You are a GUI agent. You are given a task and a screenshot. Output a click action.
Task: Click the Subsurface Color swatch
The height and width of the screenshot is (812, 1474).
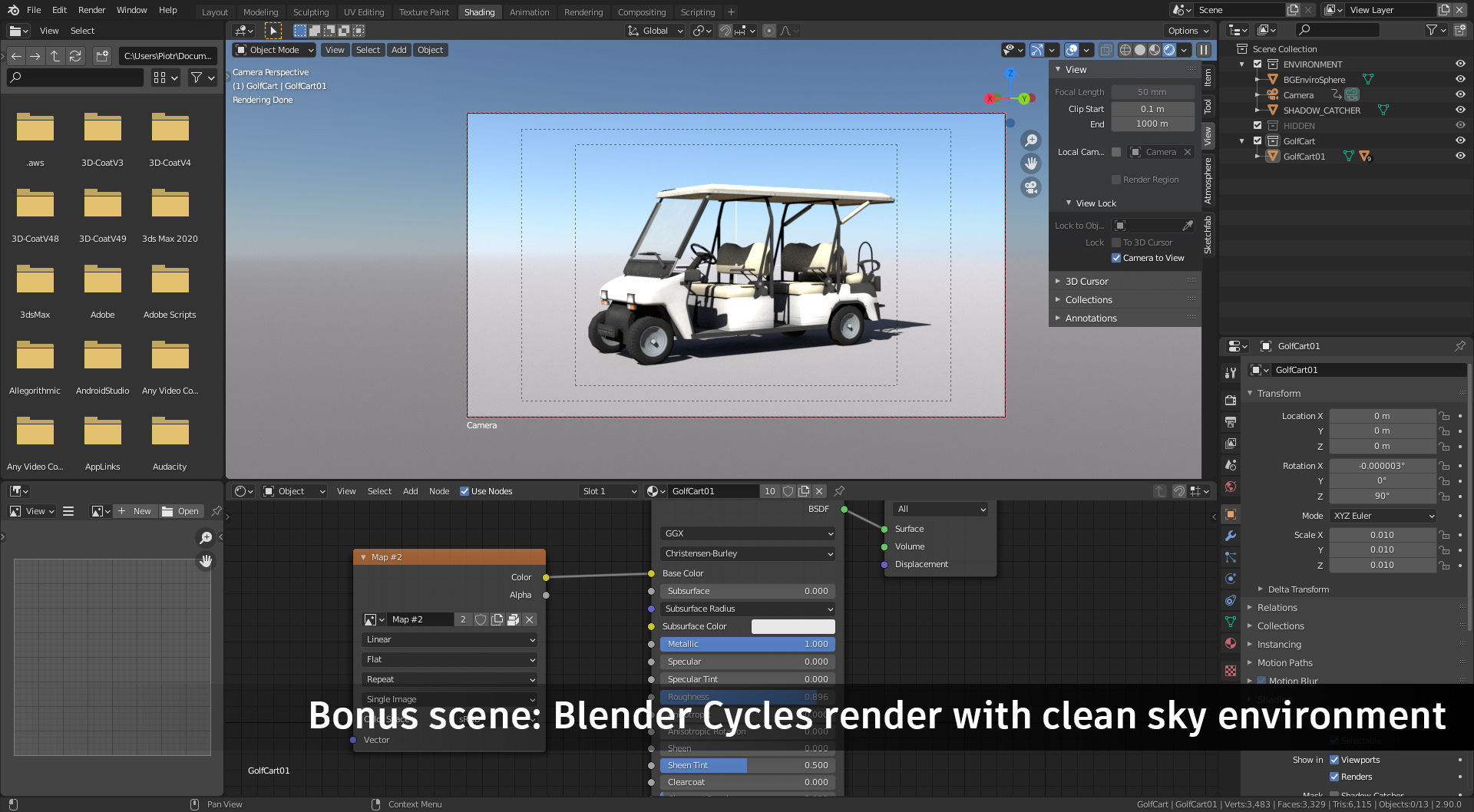pyautogui.click(x=793, y=626)
